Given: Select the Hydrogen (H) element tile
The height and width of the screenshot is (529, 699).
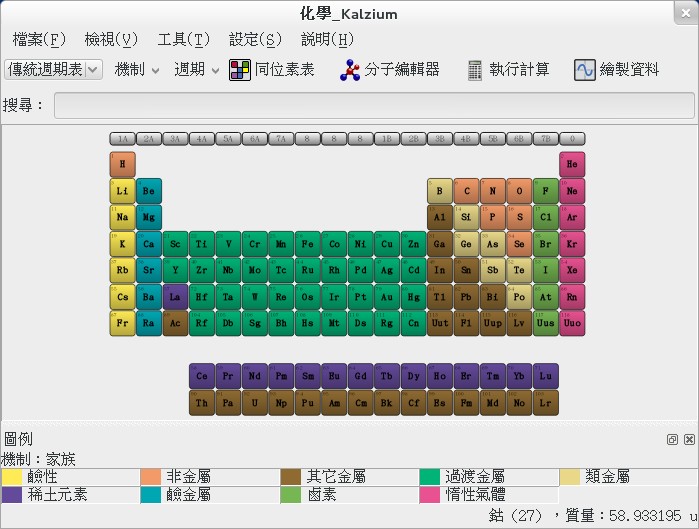Looking at the screenshot, I should [123, 164].
